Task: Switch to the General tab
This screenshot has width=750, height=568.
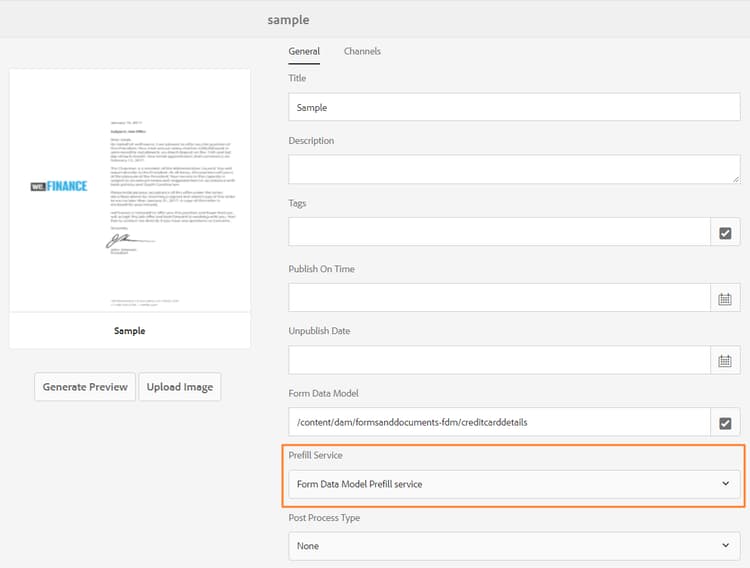Action: (x=304, y=51)
